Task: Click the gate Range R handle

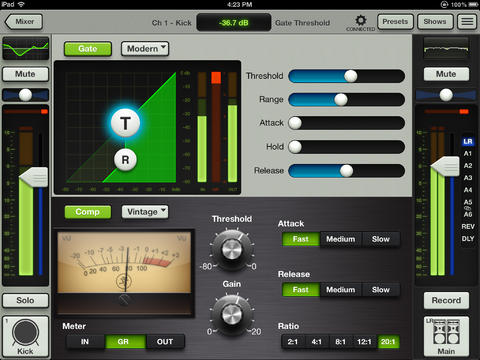Action: click(x=125, y=160)
